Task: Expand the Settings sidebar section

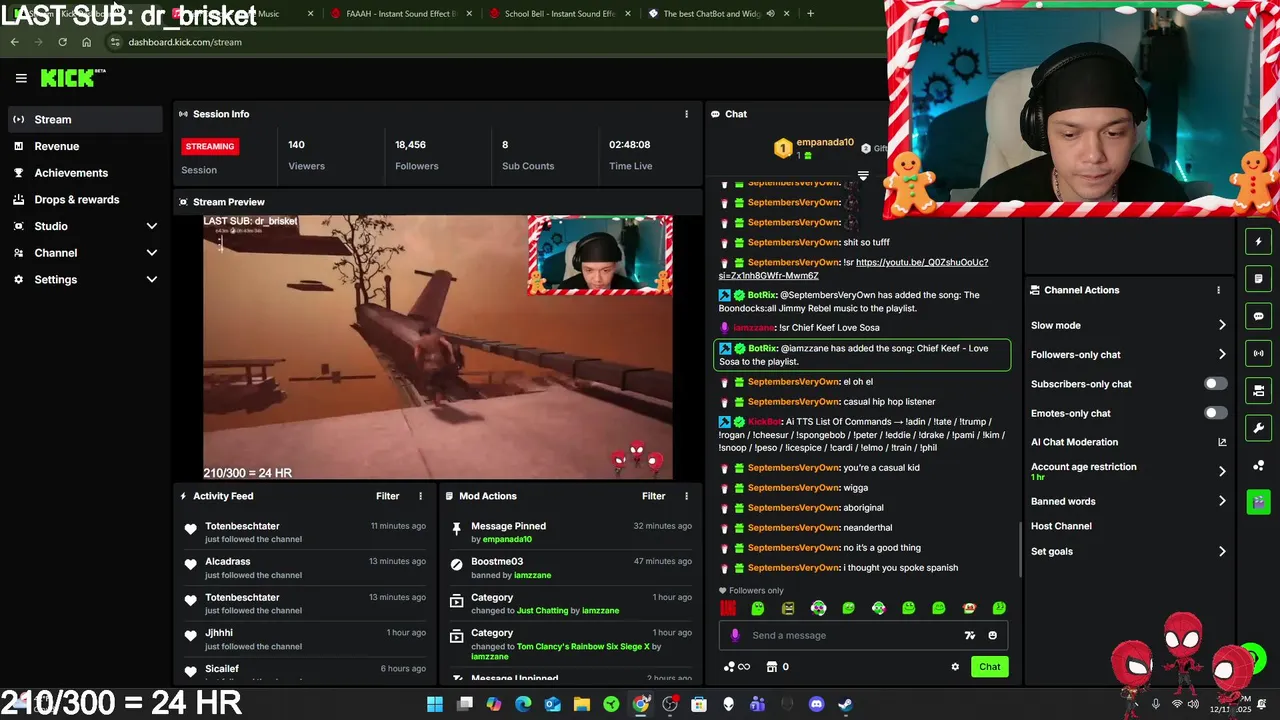Action: pos(152,280)
